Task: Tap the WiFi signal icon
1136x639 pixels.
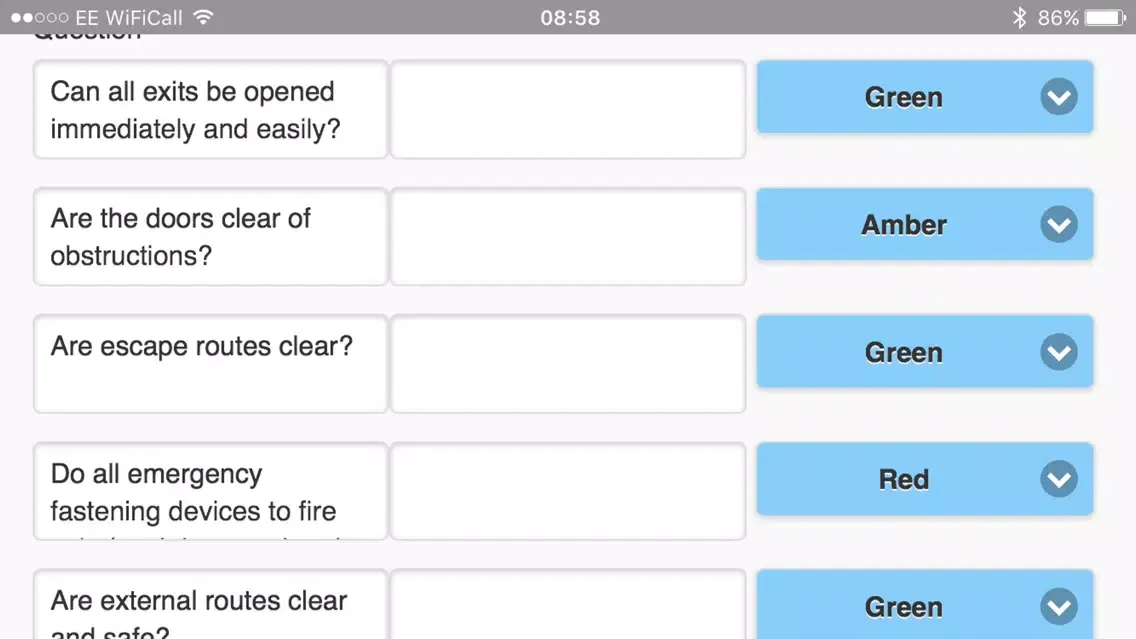Action: point(204,17)
